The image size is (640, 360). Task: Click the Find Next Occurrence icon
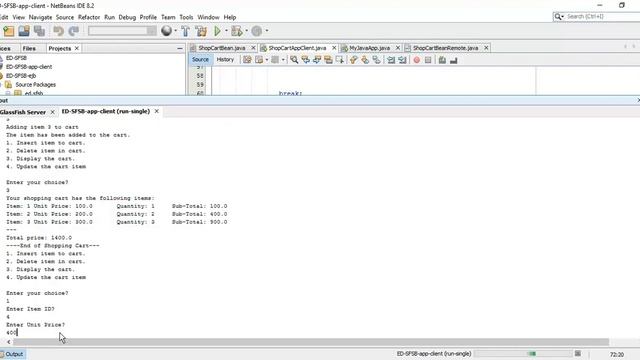317,60
